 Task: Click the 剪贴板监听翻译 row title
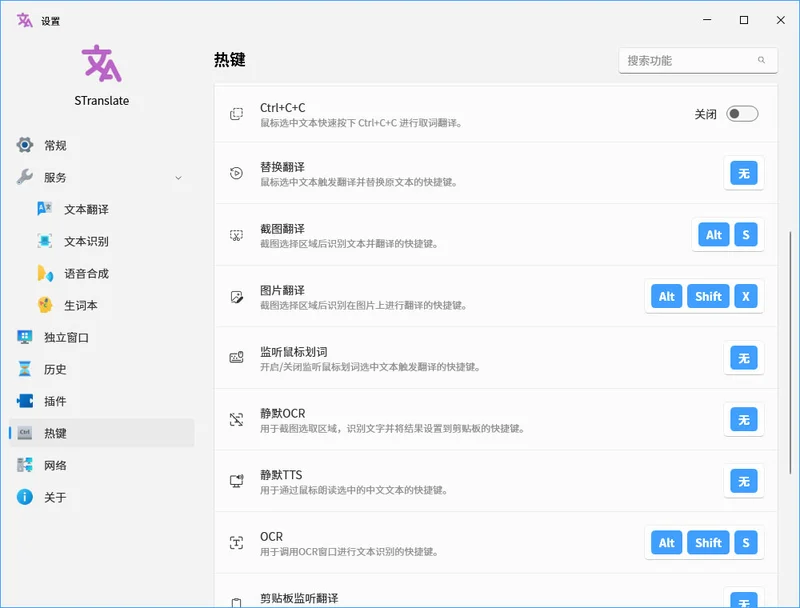pos(299,598)
